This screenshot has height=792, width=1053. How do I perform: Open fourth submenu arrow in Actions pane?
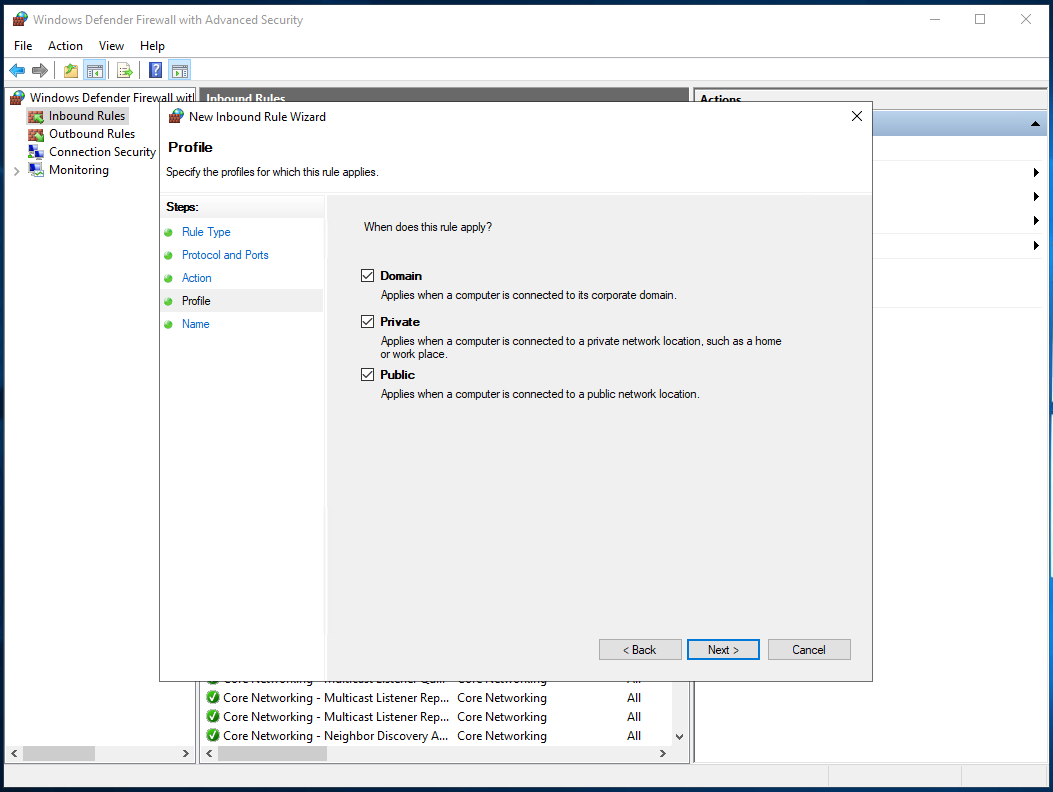(1036, 246)
